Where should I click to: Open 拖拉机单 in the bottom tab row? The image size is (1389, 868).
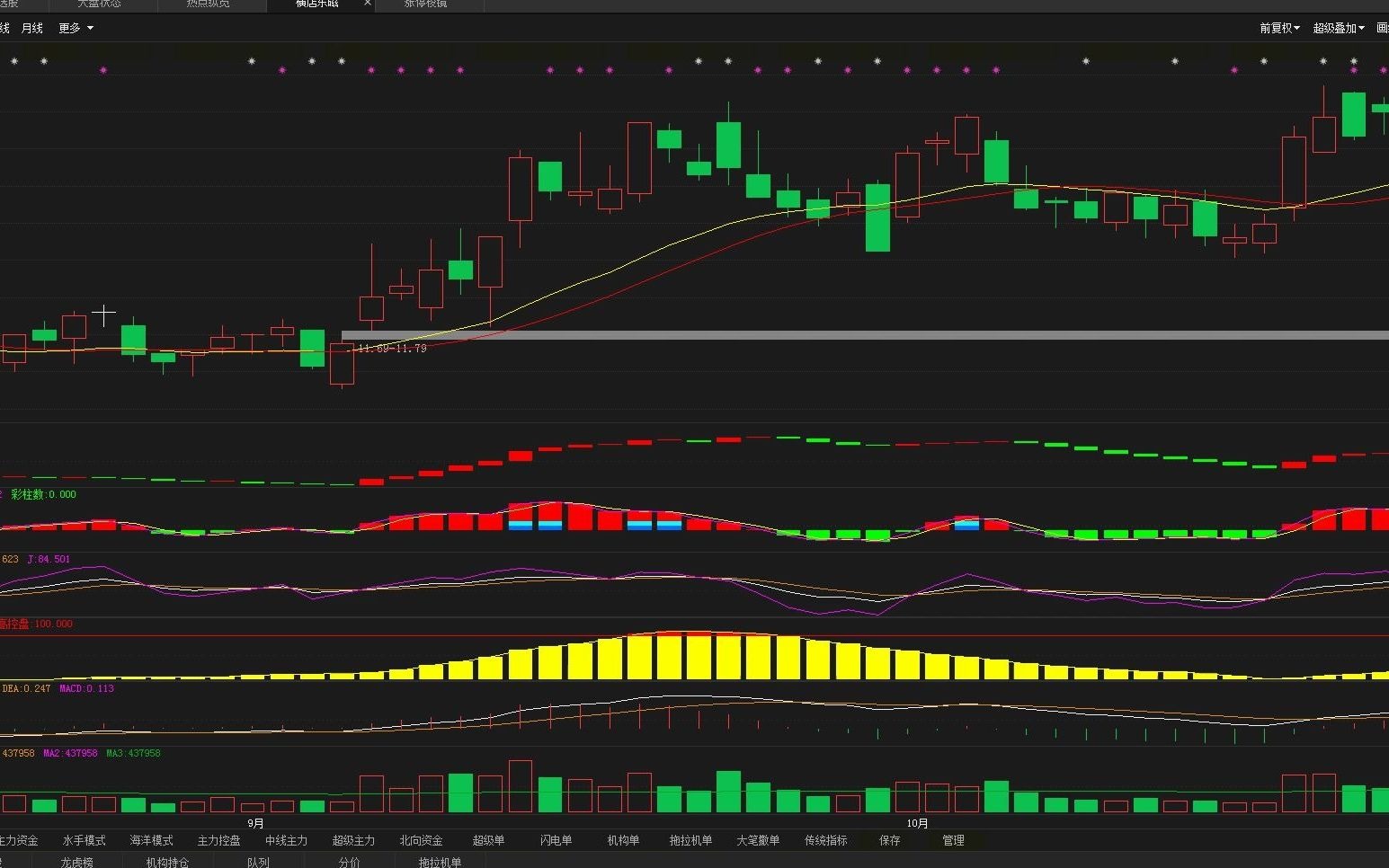tap(440, 862)
